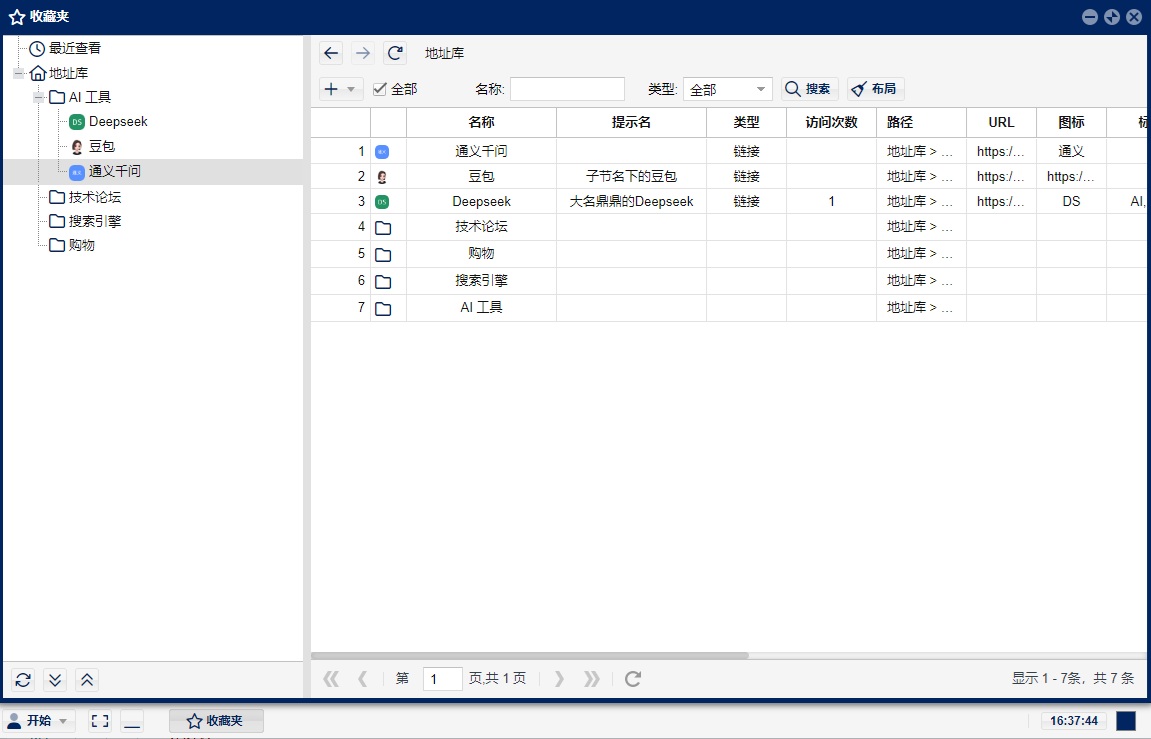Enter fullscreen via taskbar bracket icon
Image resolution: width=1151 pixels, height=739 pixels.
[98, 719]
